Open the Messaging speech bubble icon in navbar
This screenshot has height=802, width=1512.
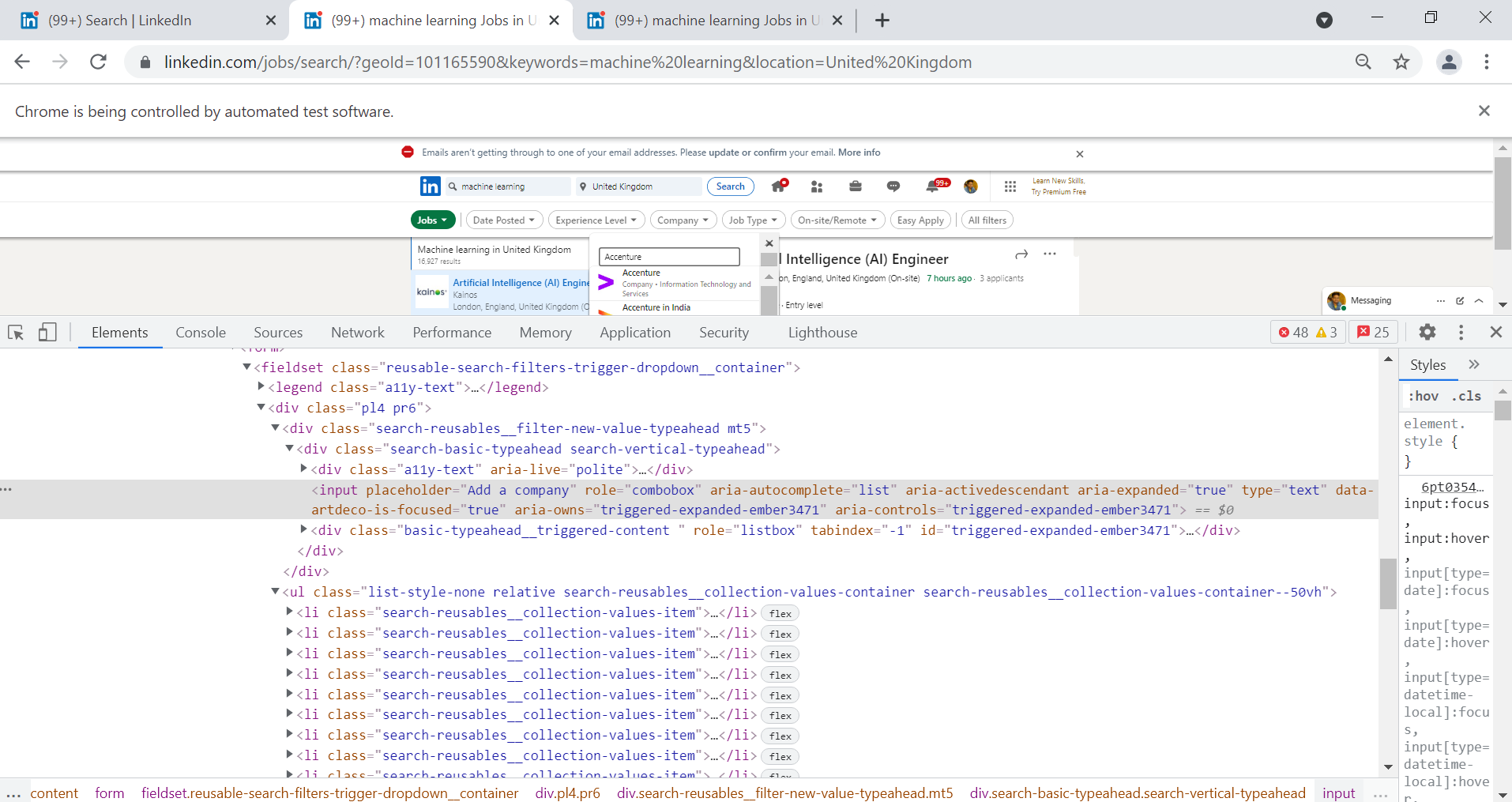[893, 186]
